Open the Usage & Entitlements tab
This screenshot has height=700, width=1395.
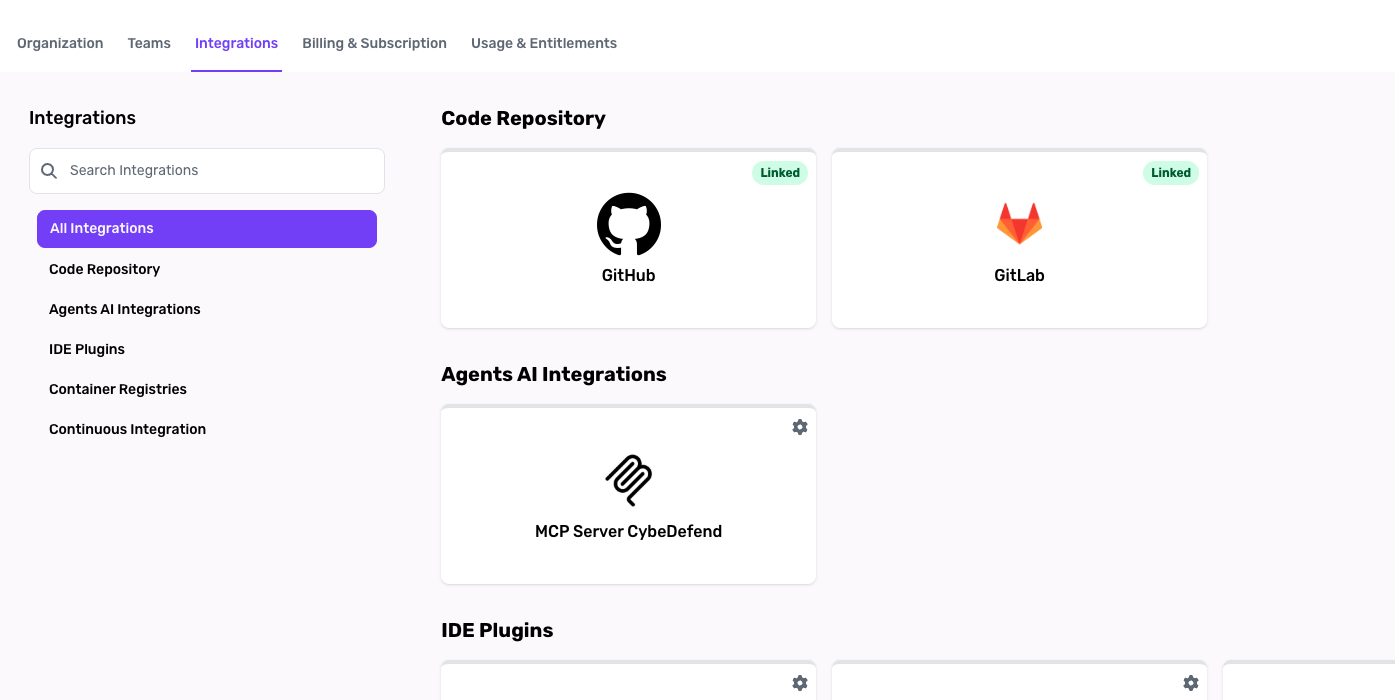(x=544, y=43)
